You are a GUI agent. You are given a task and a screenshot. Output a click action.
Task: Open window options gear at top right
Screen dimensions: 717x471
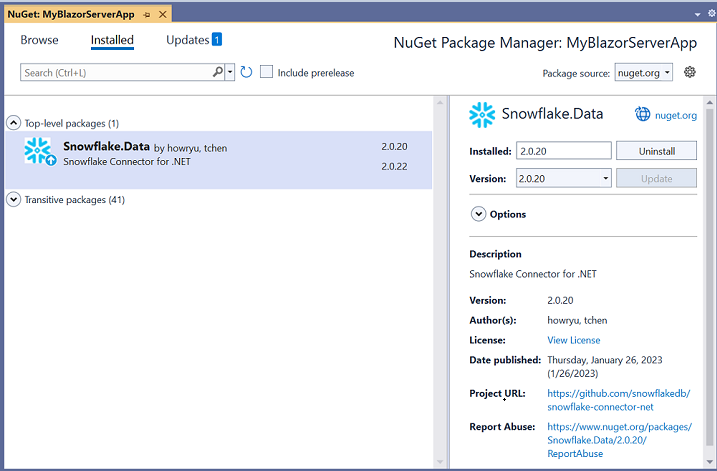(x=712, y=14)
